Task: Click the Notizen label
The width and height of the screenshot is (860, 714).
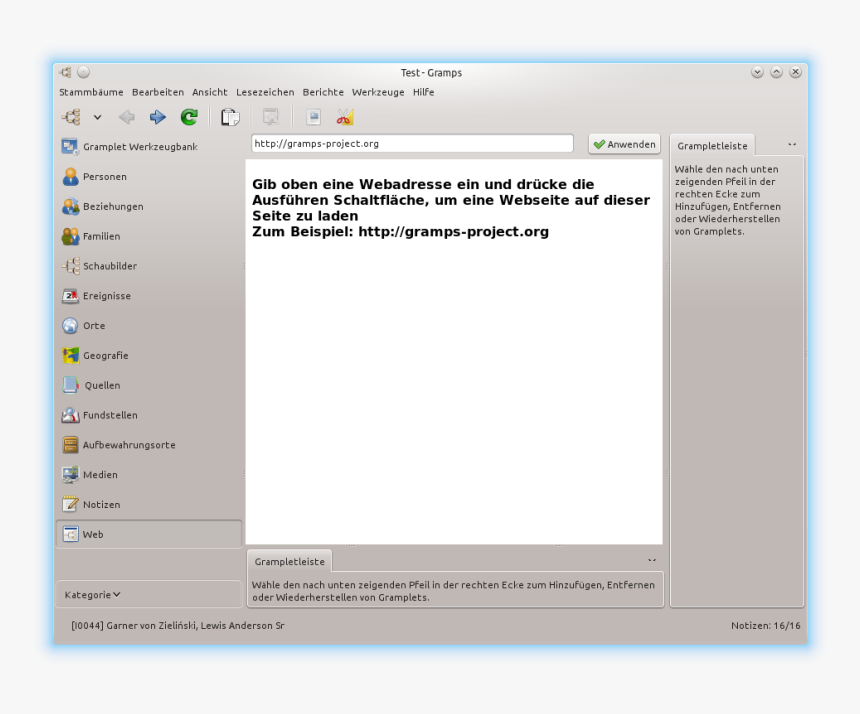Action: pyautogui.click(x=101, y=504)
